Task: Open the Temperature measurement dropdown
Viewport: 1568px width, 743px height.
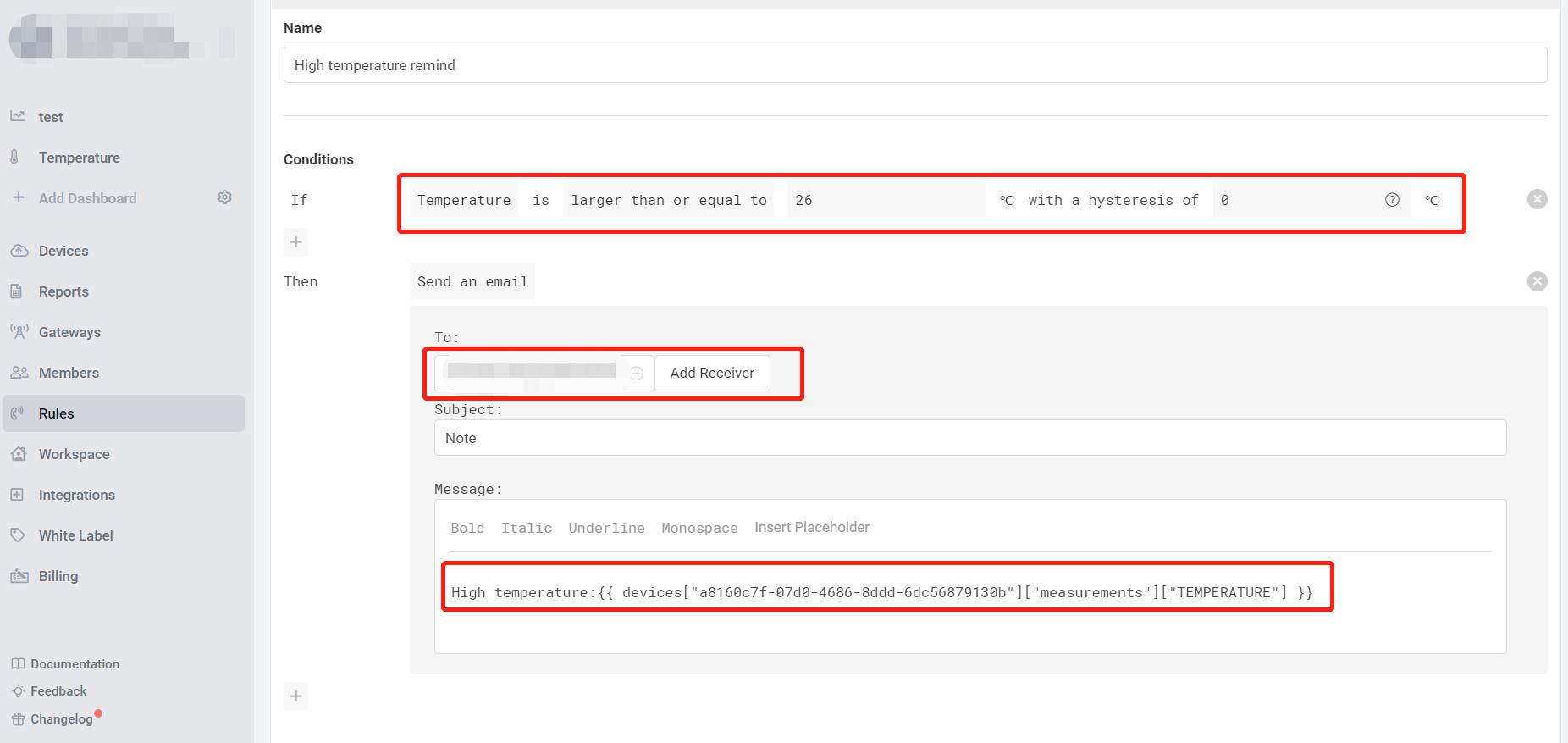Action: (x=464, y=200)
